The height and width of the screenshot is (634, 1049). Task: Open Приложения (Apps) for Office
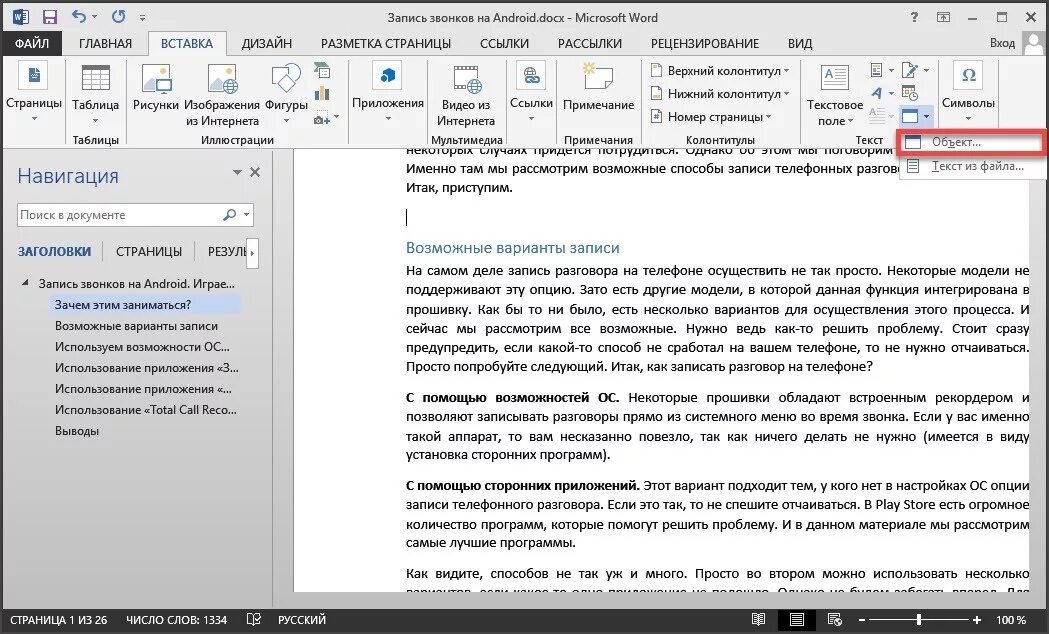tap(388, 92)
